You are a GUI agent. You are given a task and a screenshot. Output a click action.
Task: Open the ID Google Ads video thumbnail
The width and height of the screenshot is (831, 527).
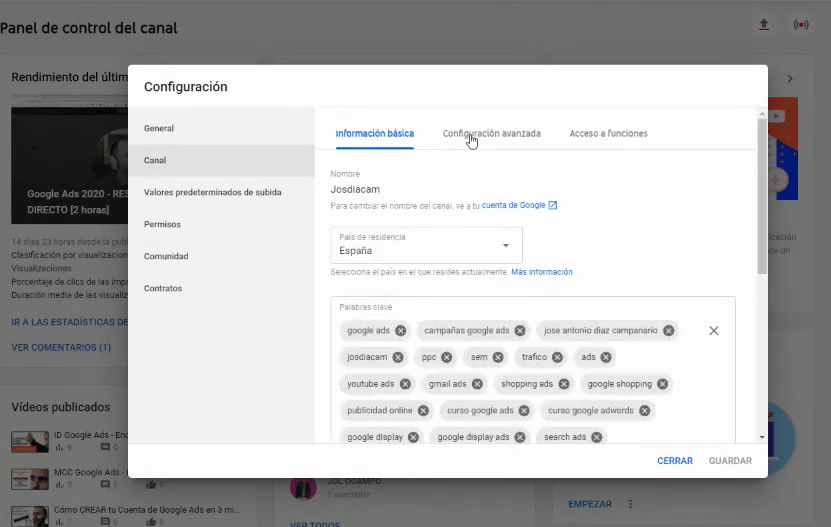coord(30,441)
